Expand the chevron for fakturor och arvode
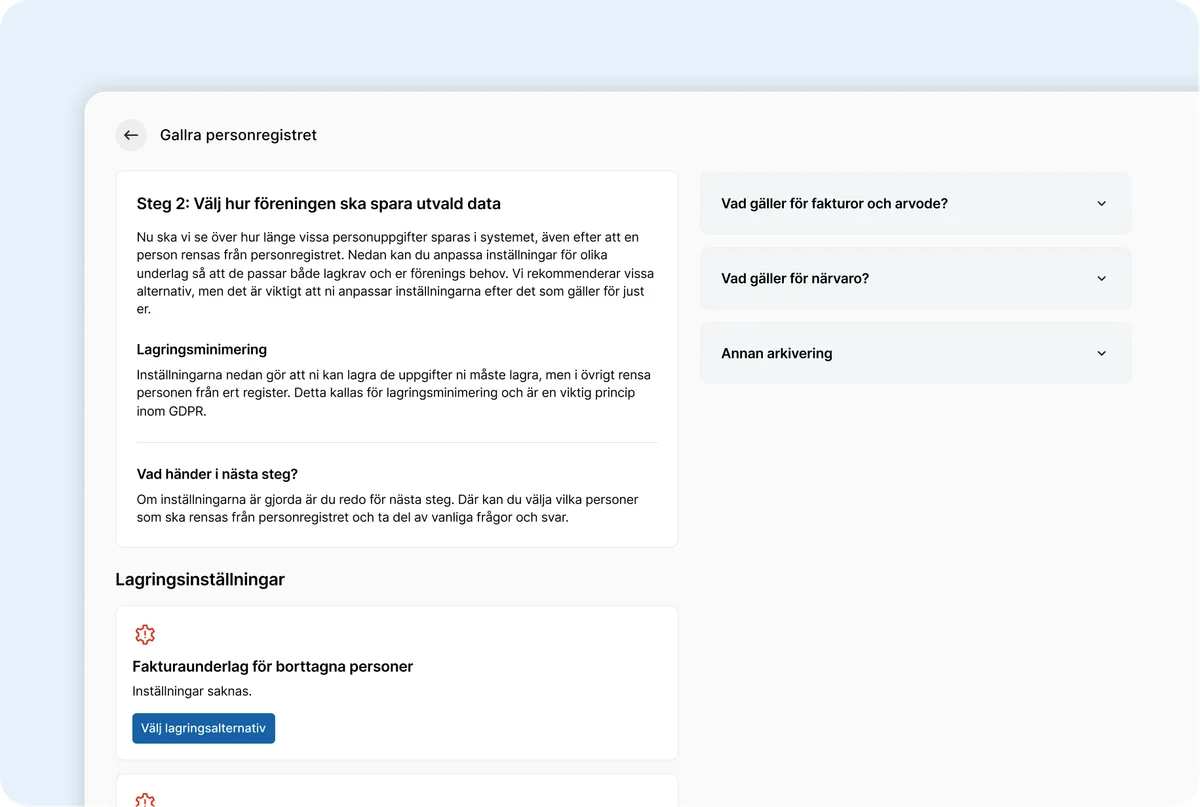1200x807 pixels. pyautogui.click(x=1102, y=203)
